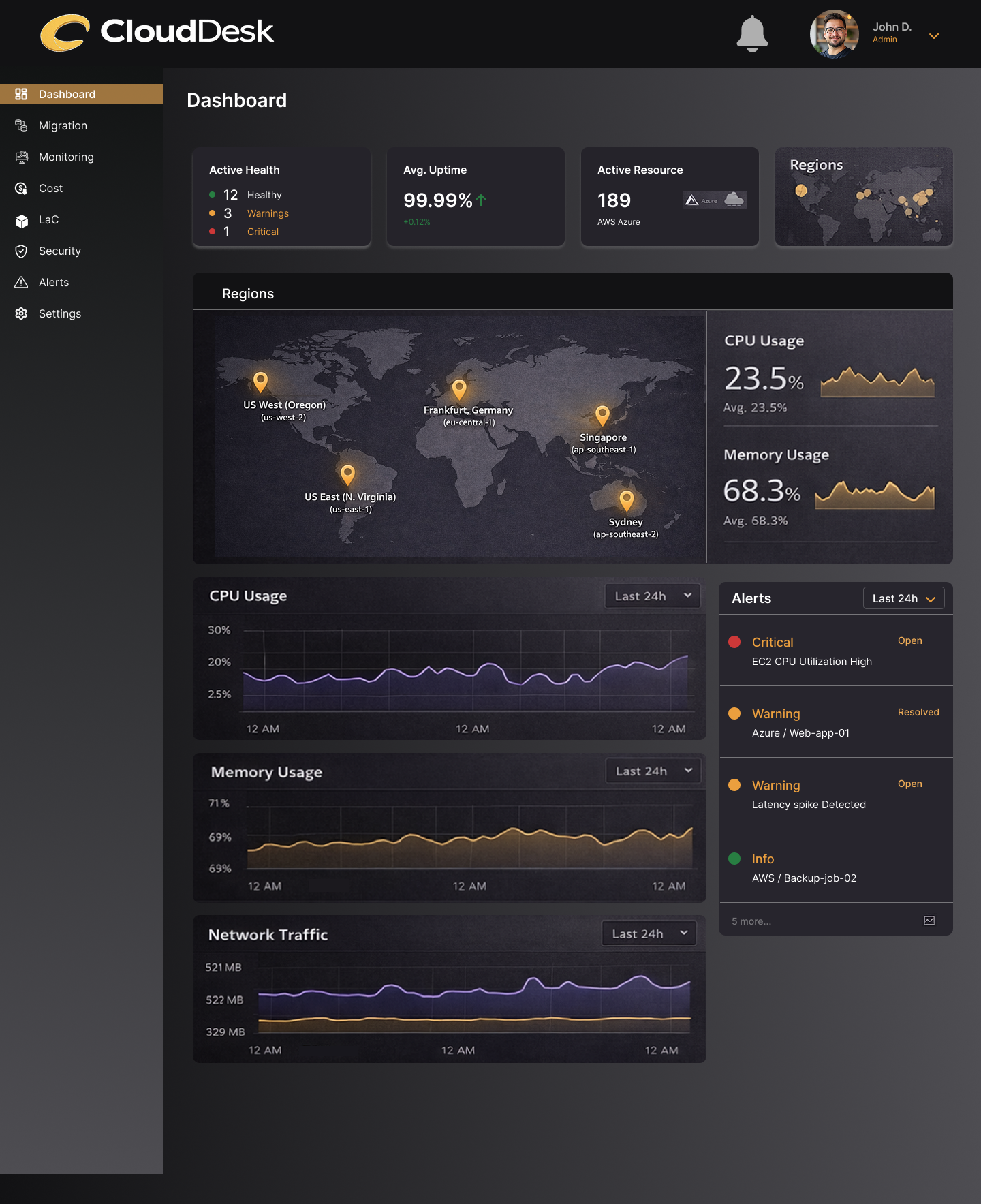Viewport: 981px width, 1204px height.
Task: Click the LaC cube icon
Action: (x=21, y=220)
